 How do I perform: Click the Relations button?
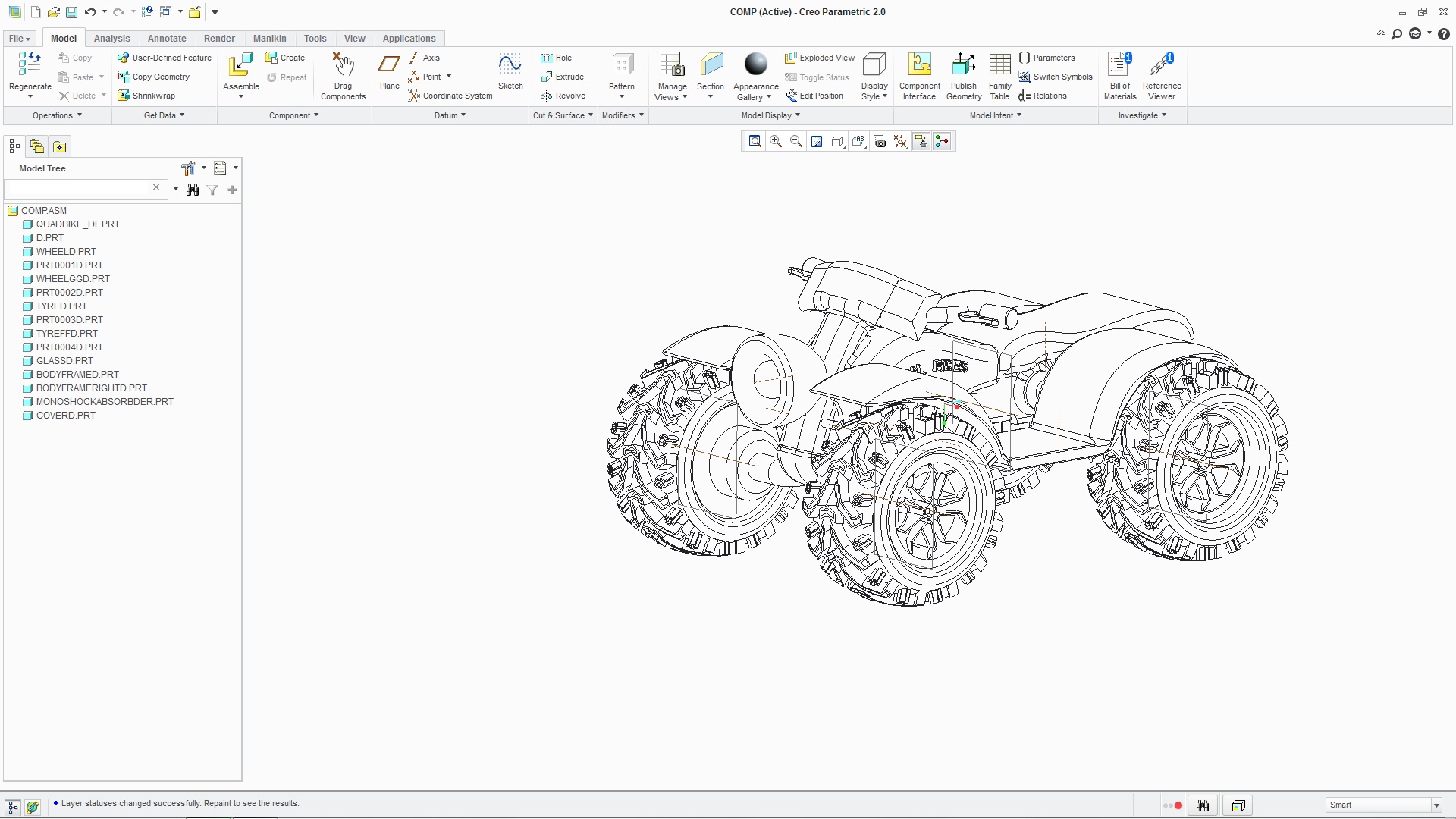[1043, 96]
